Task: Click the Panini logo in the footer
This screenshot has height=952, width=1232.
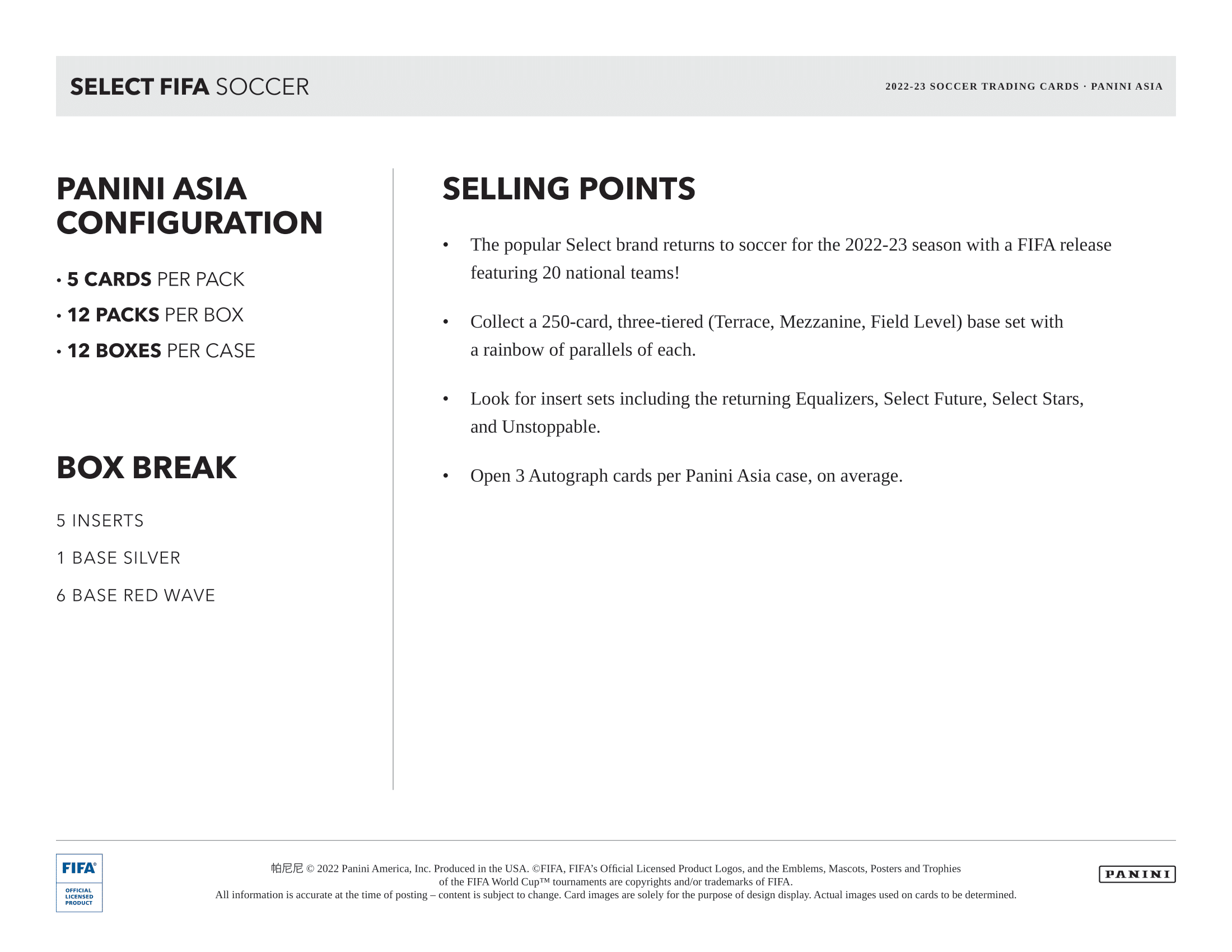Action: coord(1137,874)
